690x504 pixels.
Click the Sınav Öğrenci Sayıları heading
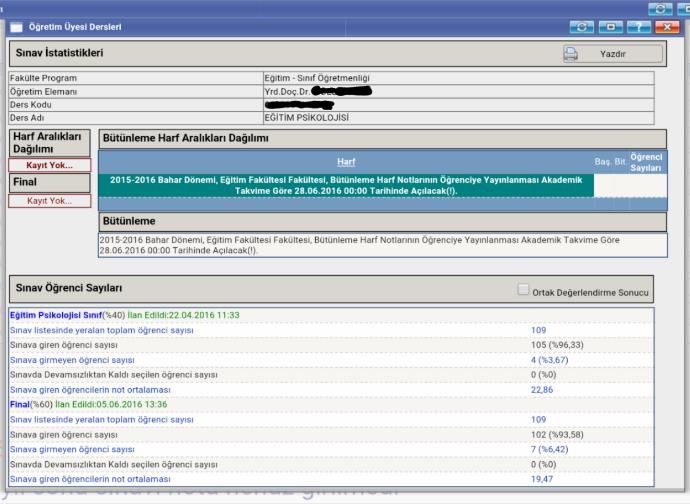[69, 288]
